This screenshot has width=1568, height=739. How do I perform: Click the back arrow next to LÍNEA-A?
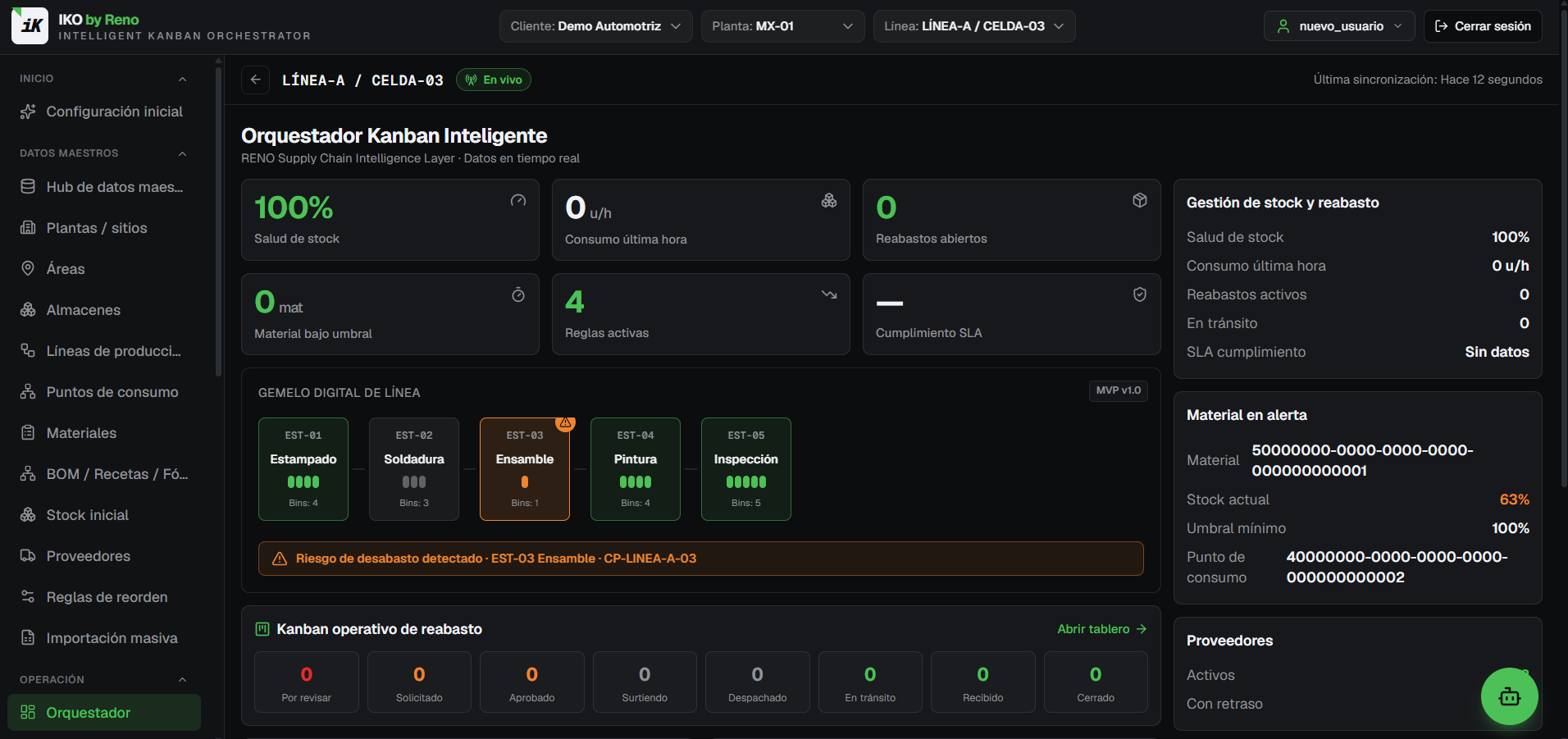[256, 80]
